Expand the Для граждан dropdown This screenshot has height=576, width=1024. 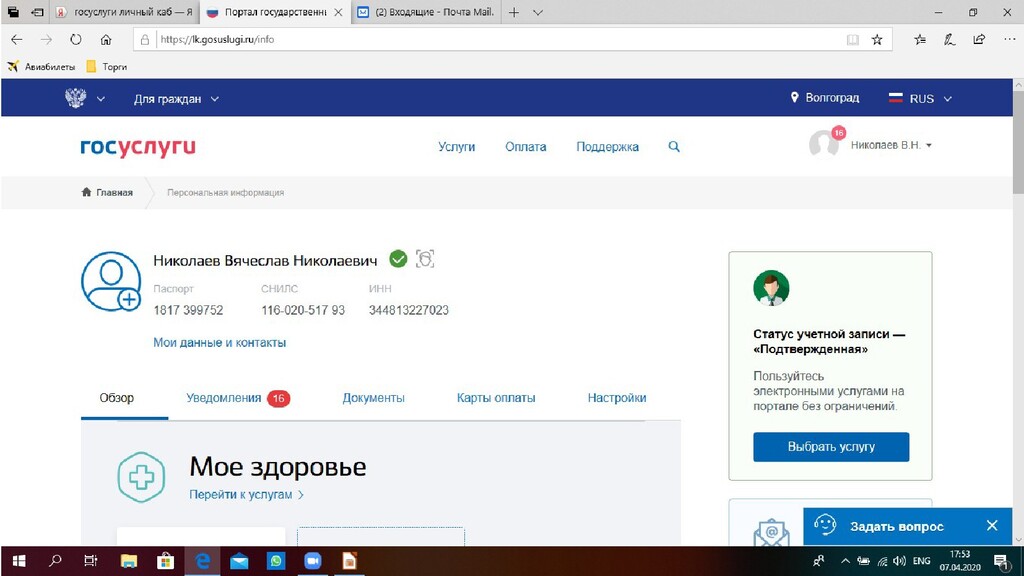pos(176,99)
